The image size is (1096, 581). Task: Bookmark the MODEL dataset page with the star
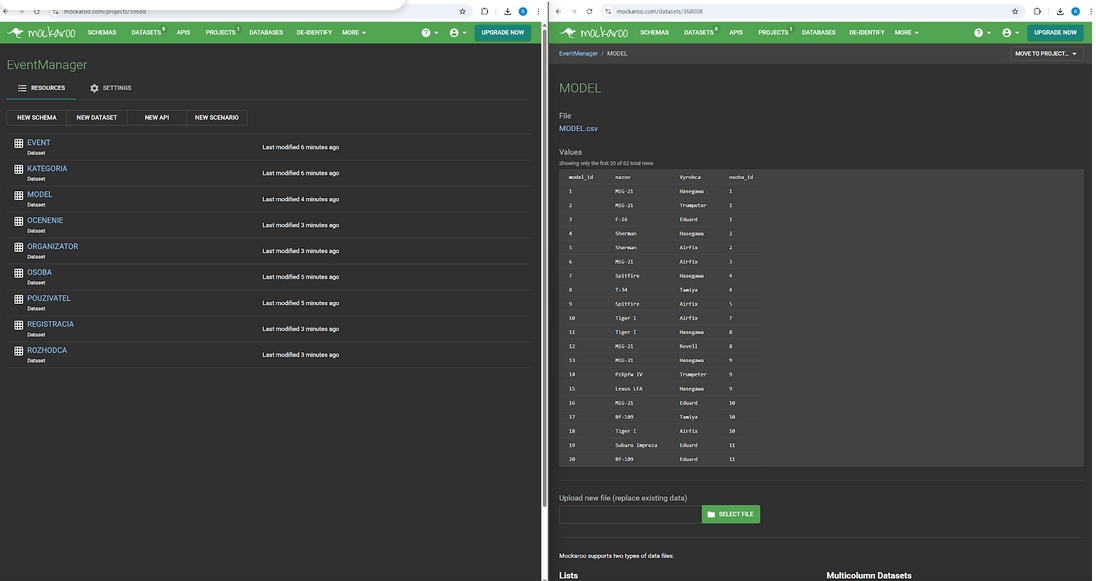point(1015,11)
